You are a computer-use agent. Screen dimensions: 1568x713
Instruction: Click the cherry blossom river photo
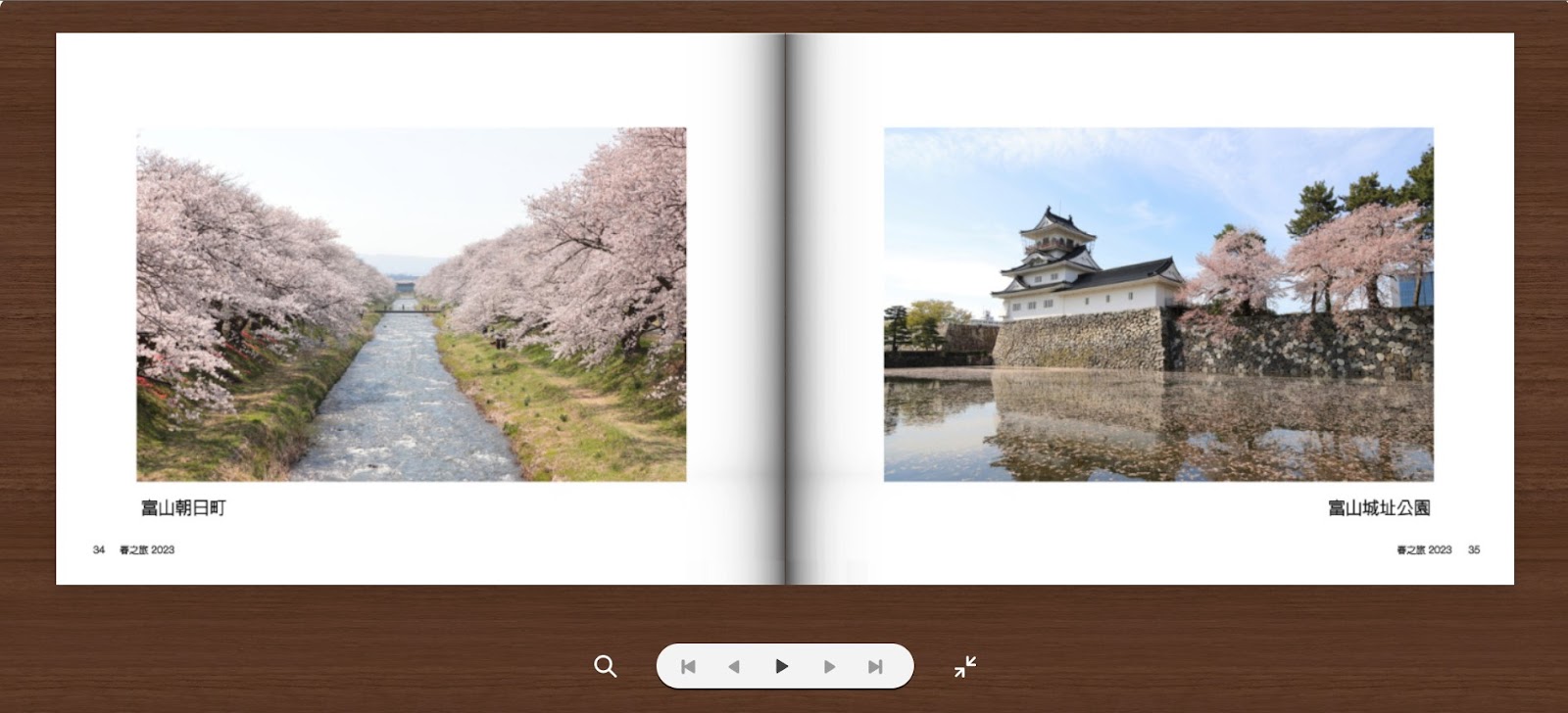[412, 304]
